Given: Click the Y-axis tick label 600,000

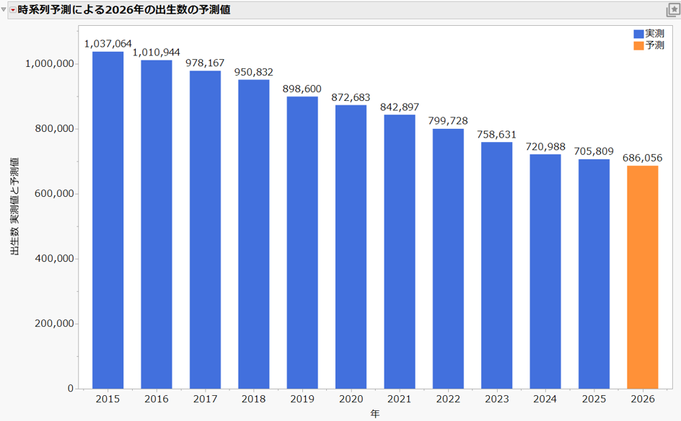Looking at the screenshot, I should [54, 194].
